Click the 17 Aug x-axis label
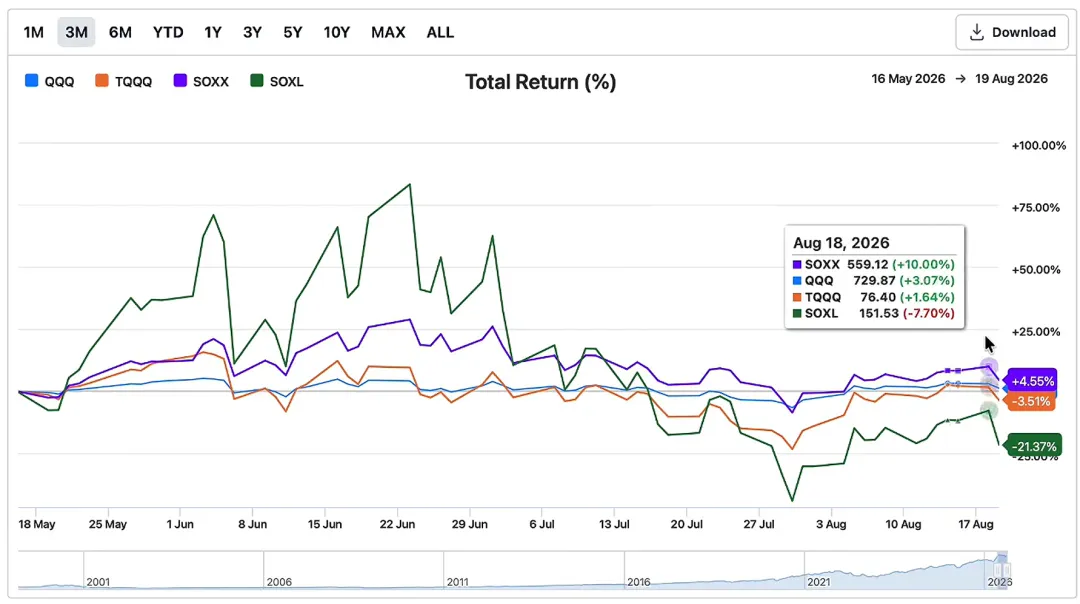The width and height of the screenshot is (1080, 604). tap(976, 524)
